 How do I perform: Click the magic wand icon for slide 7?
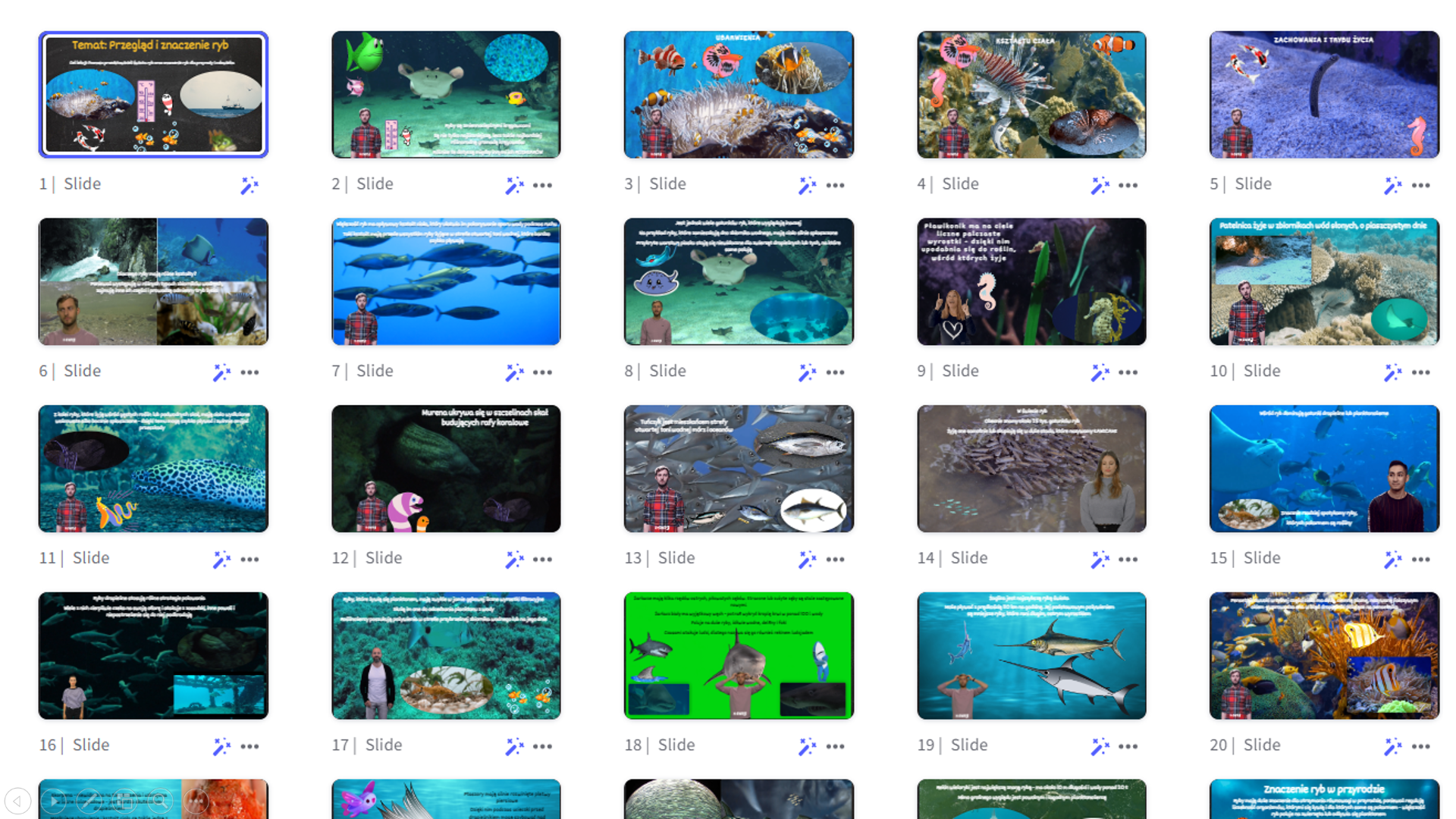514,372
